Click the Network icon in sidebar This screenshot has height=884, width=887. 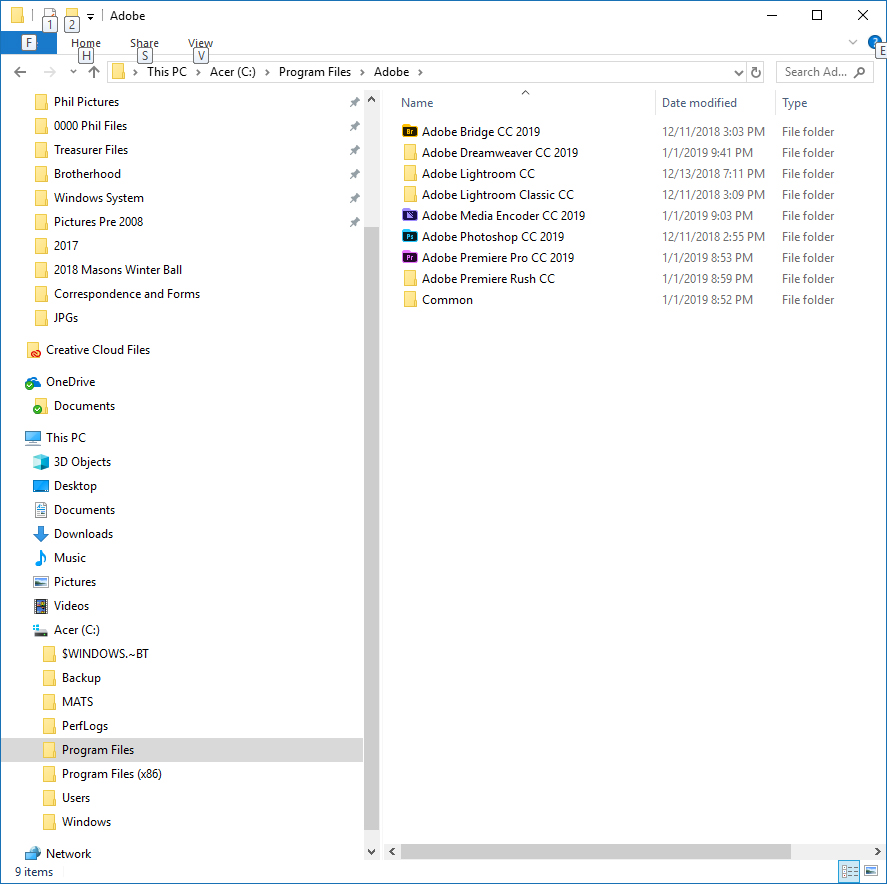coord(33,853)
